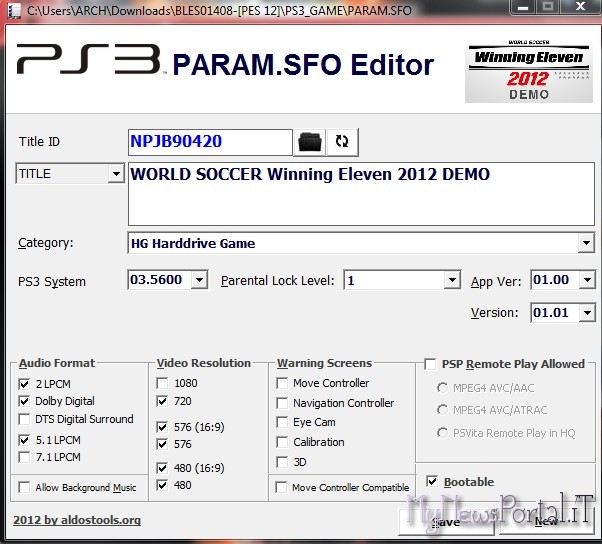Image resolution: width=602 pixels, height=544 pixels.
Task: Choose PSVita Remote Play in HQ
Action: 442,433
